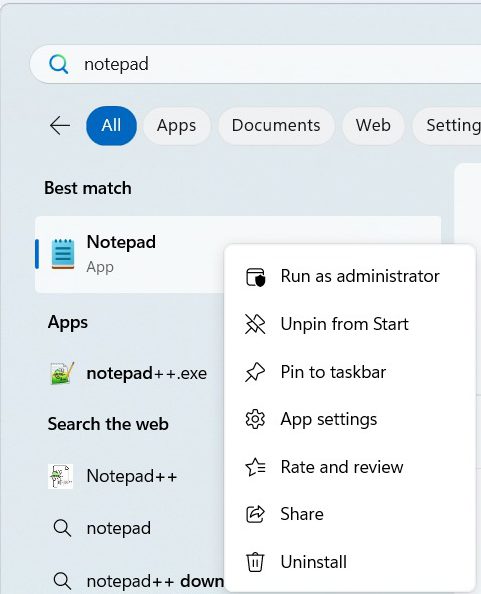
Task: Click the Notepad++ web result icon
Action: pos(61,476)
